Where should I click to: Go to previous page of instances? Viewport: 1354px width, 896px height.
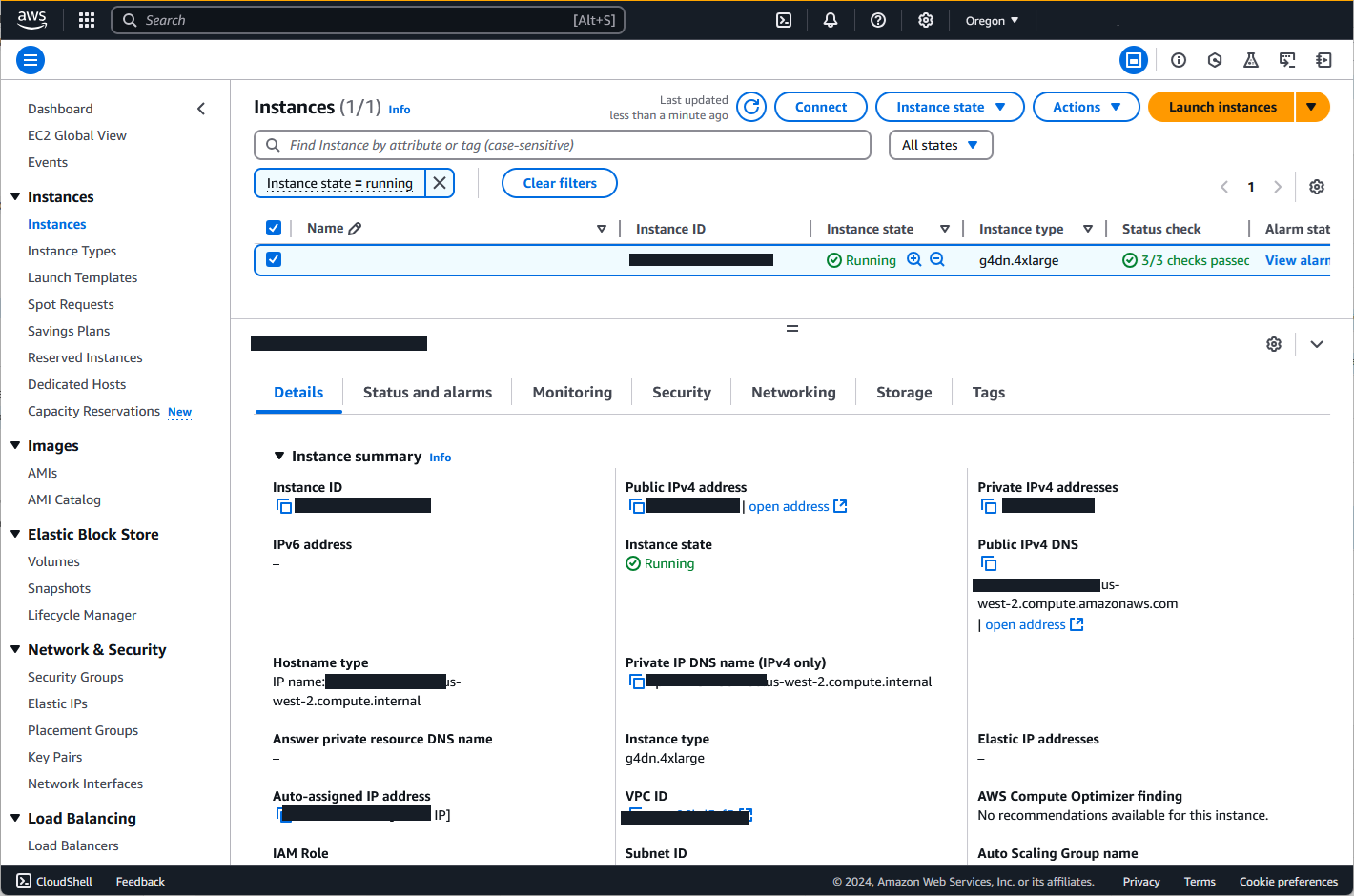tap(1224, 187)
